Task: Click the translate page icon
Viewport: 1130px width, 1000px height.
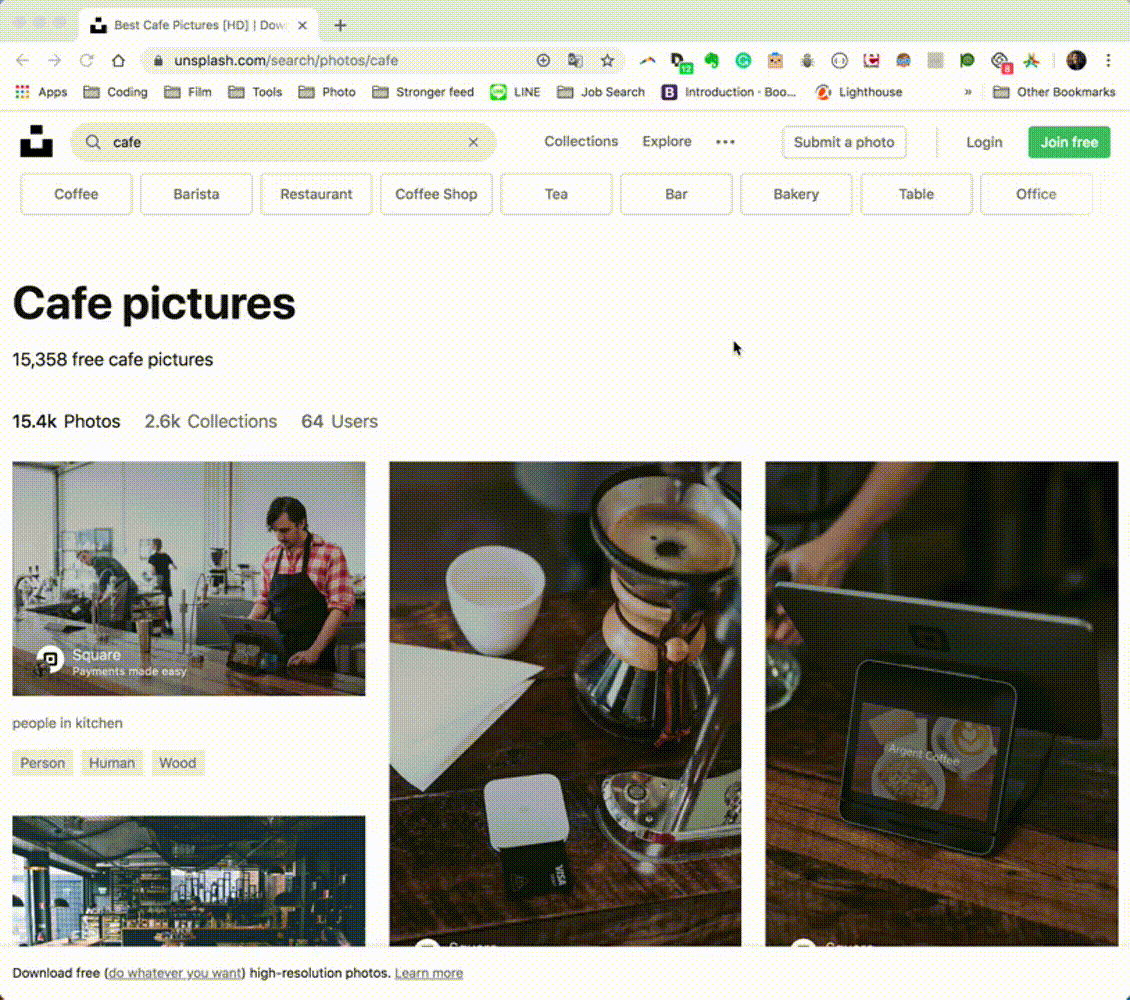Action: [x=575, y=61]
